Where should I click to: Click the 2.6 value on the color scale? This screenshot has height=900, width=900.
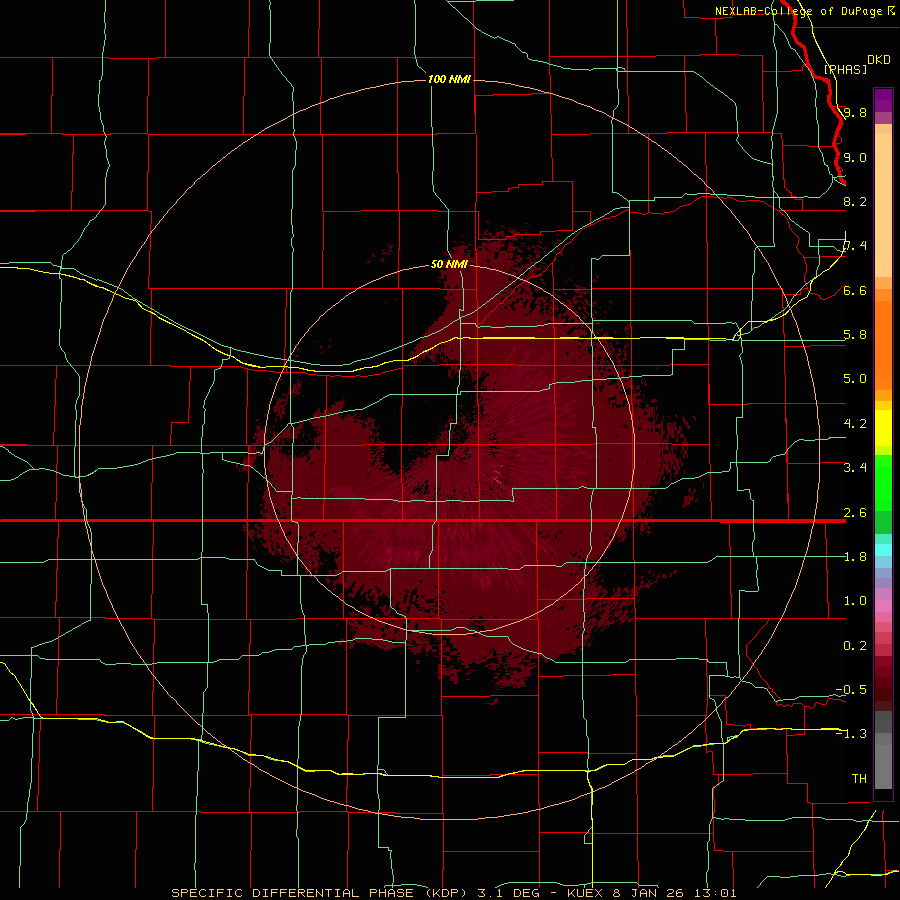(x=855, y=513)
